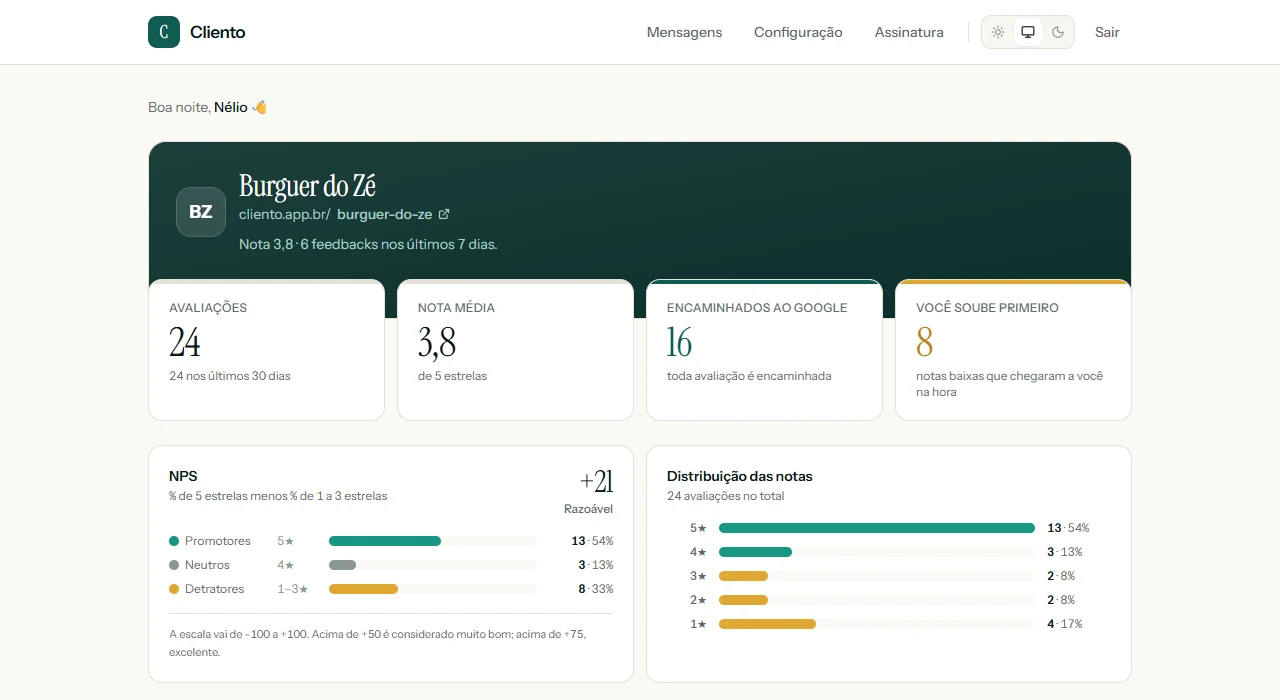
Task: Click the BZ restaurant avatar
Action: [201, 212]
